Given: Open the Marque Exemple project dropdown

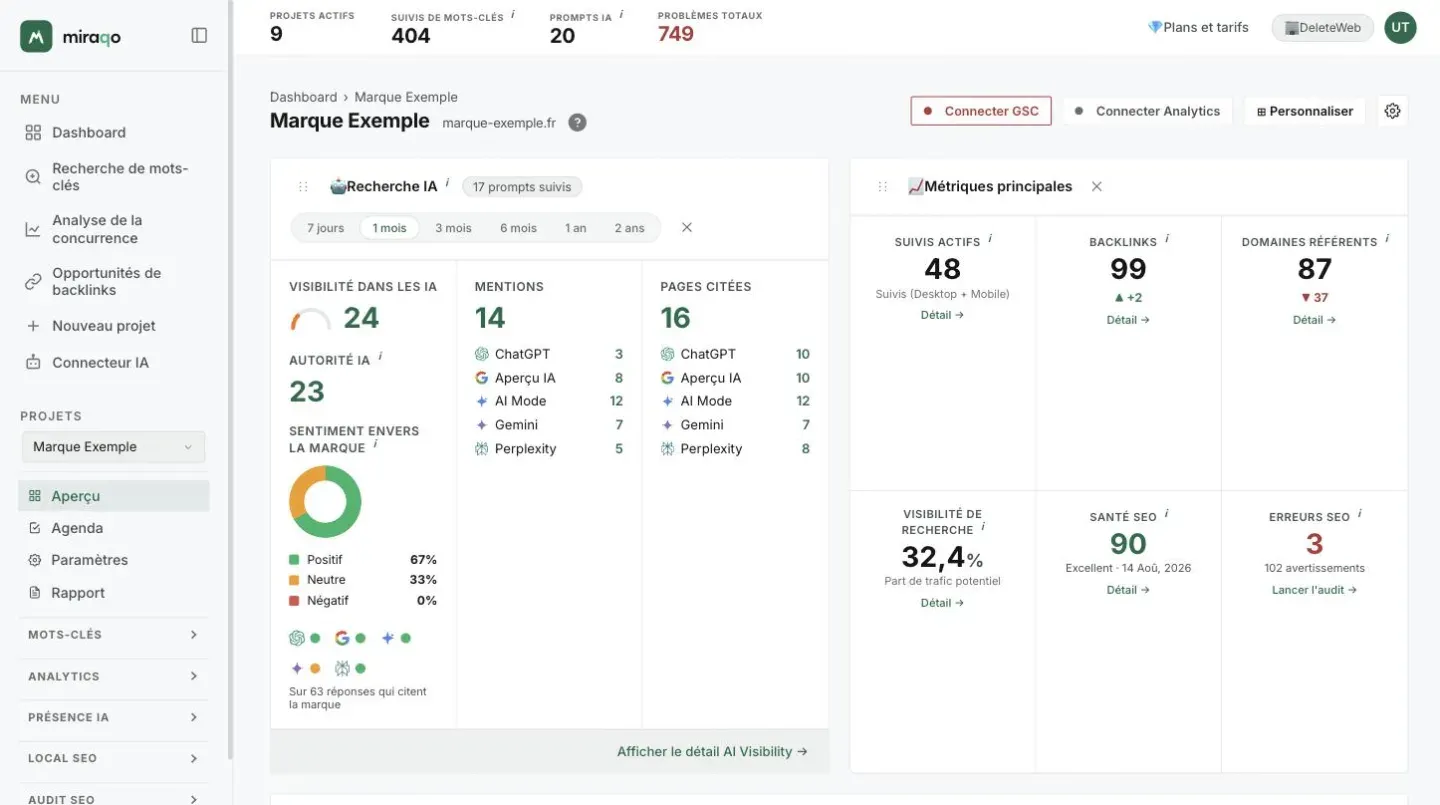Looking at the screenshot, I should point(113,447).
